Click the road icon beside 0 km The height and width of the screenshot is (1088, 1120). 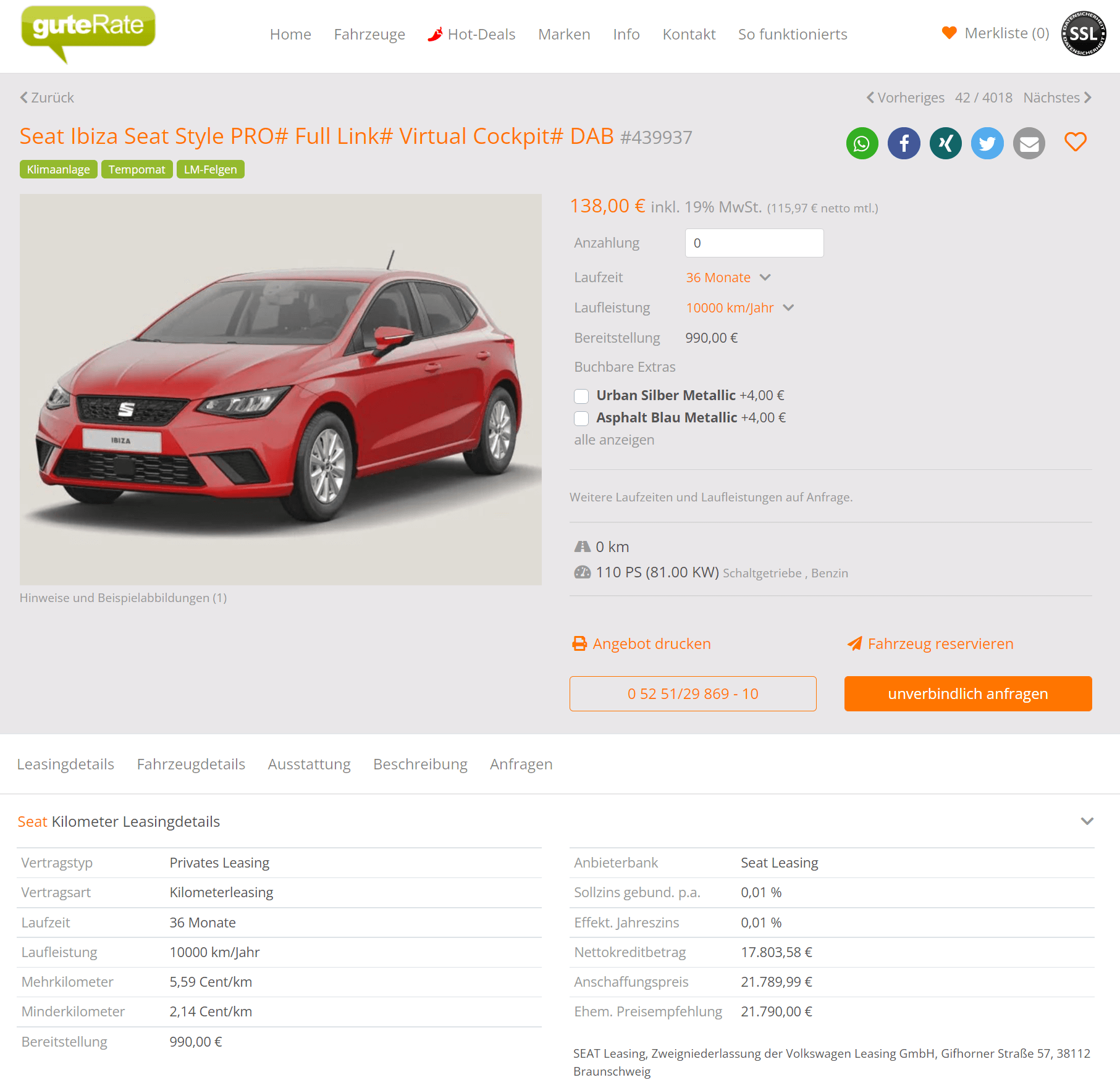[x=583, y=546]
